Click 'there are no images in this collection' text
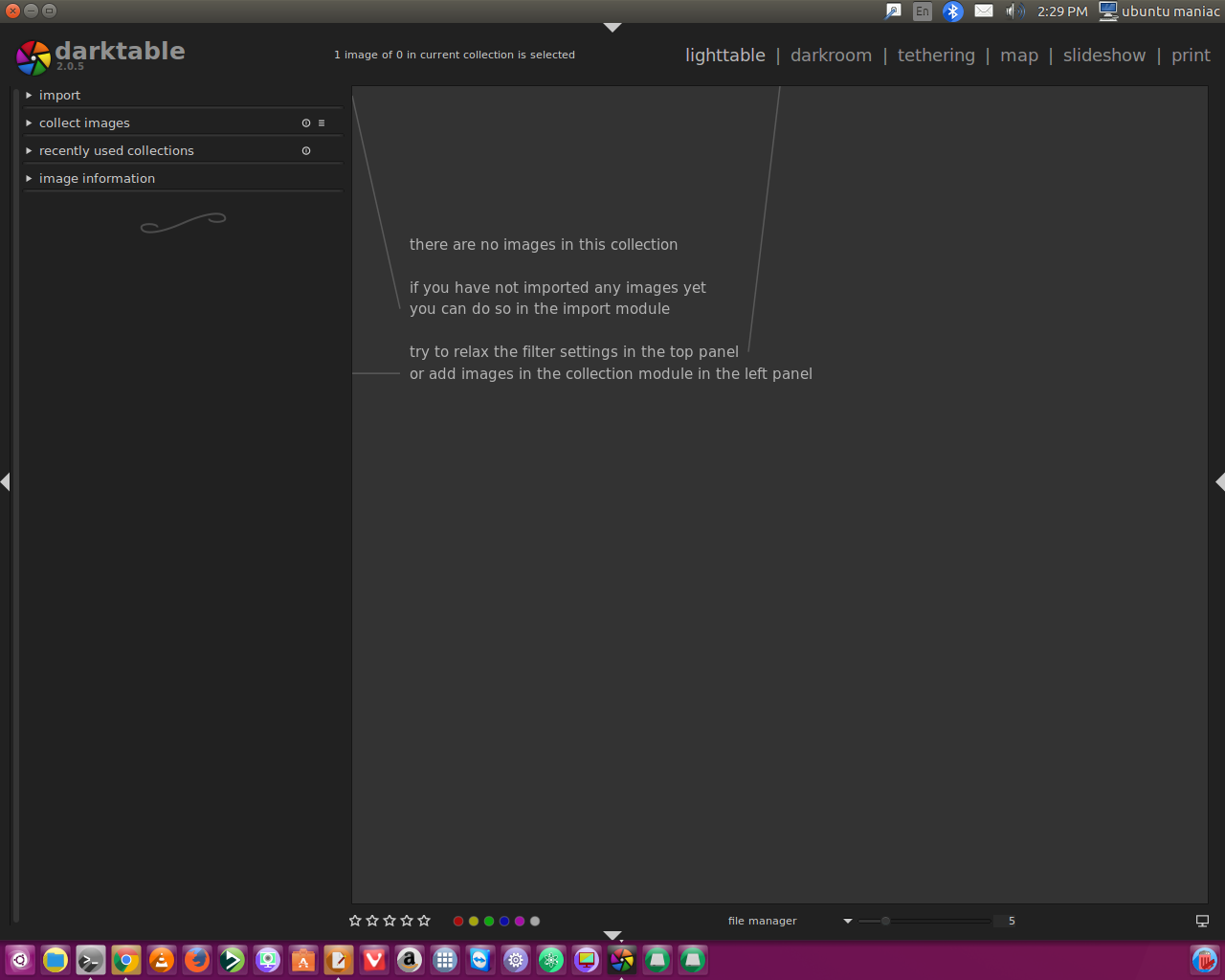The height and width of the screenshot is (980, 1225). pos(544,245)
